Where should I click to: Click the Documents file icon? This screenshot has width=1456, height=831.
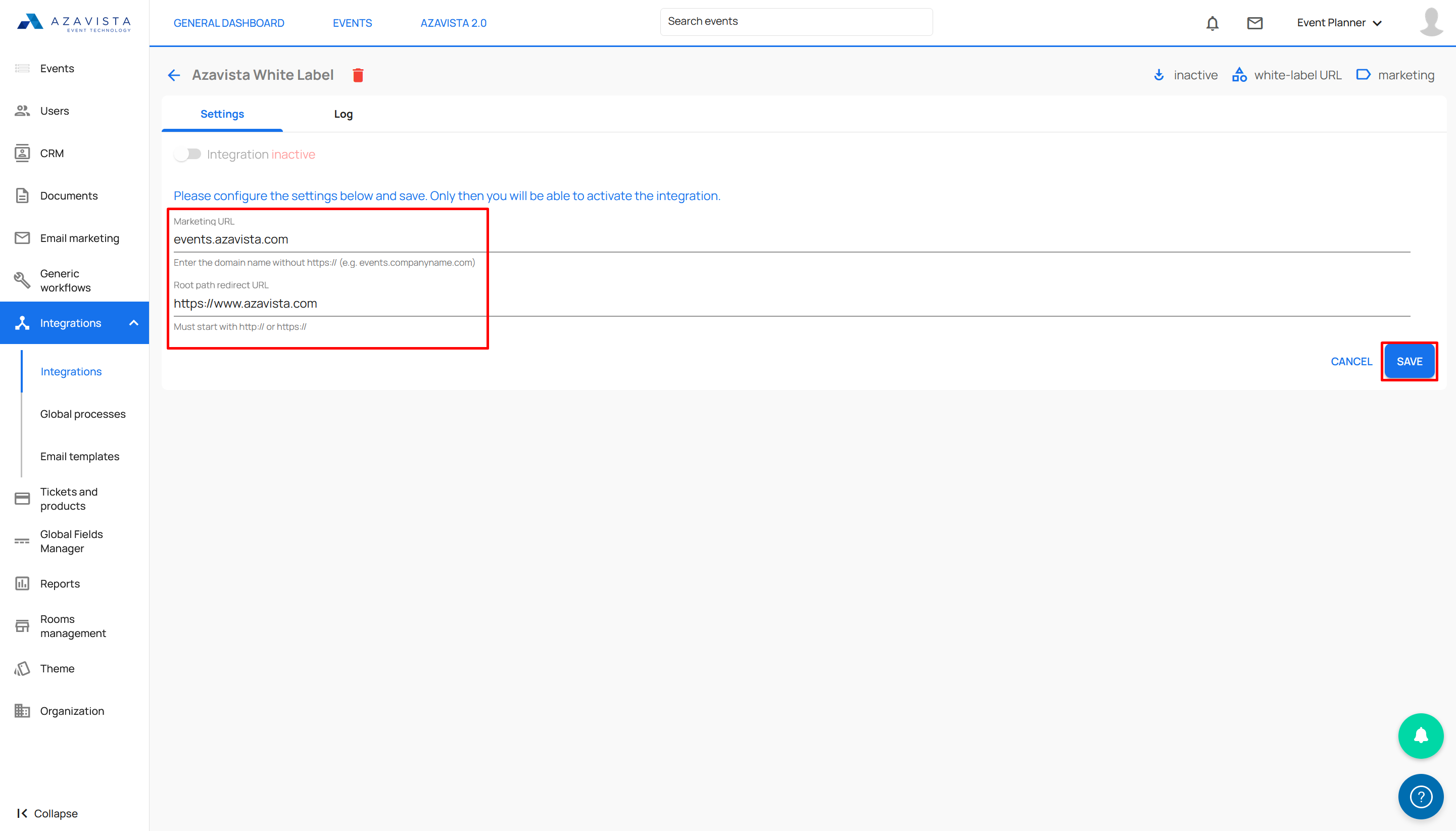pyautogui.click(x=22, y=196)
